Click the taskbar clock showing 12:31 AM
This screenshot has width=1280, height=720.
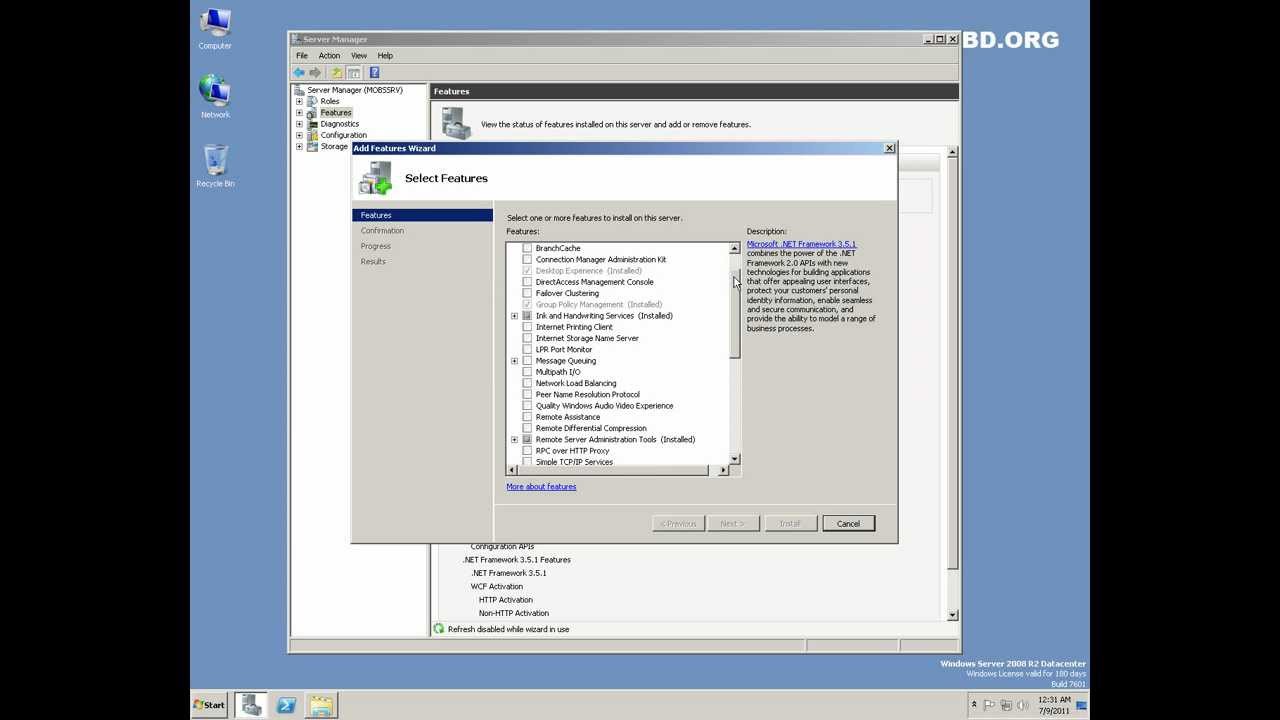coord(1054,705)
